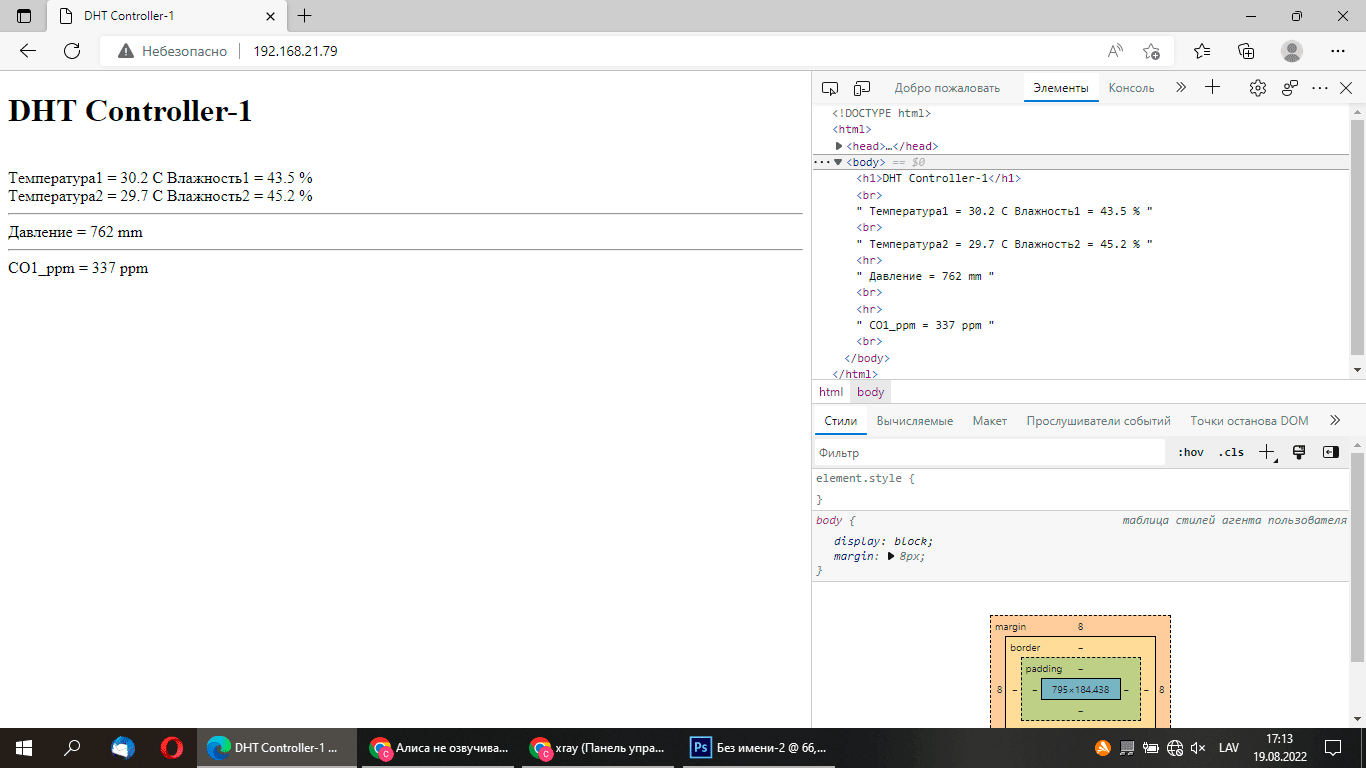This screenshot has width=1366, height=768.
Task: Toggle device emulation mode icon
Action: (x=862, y=88)
